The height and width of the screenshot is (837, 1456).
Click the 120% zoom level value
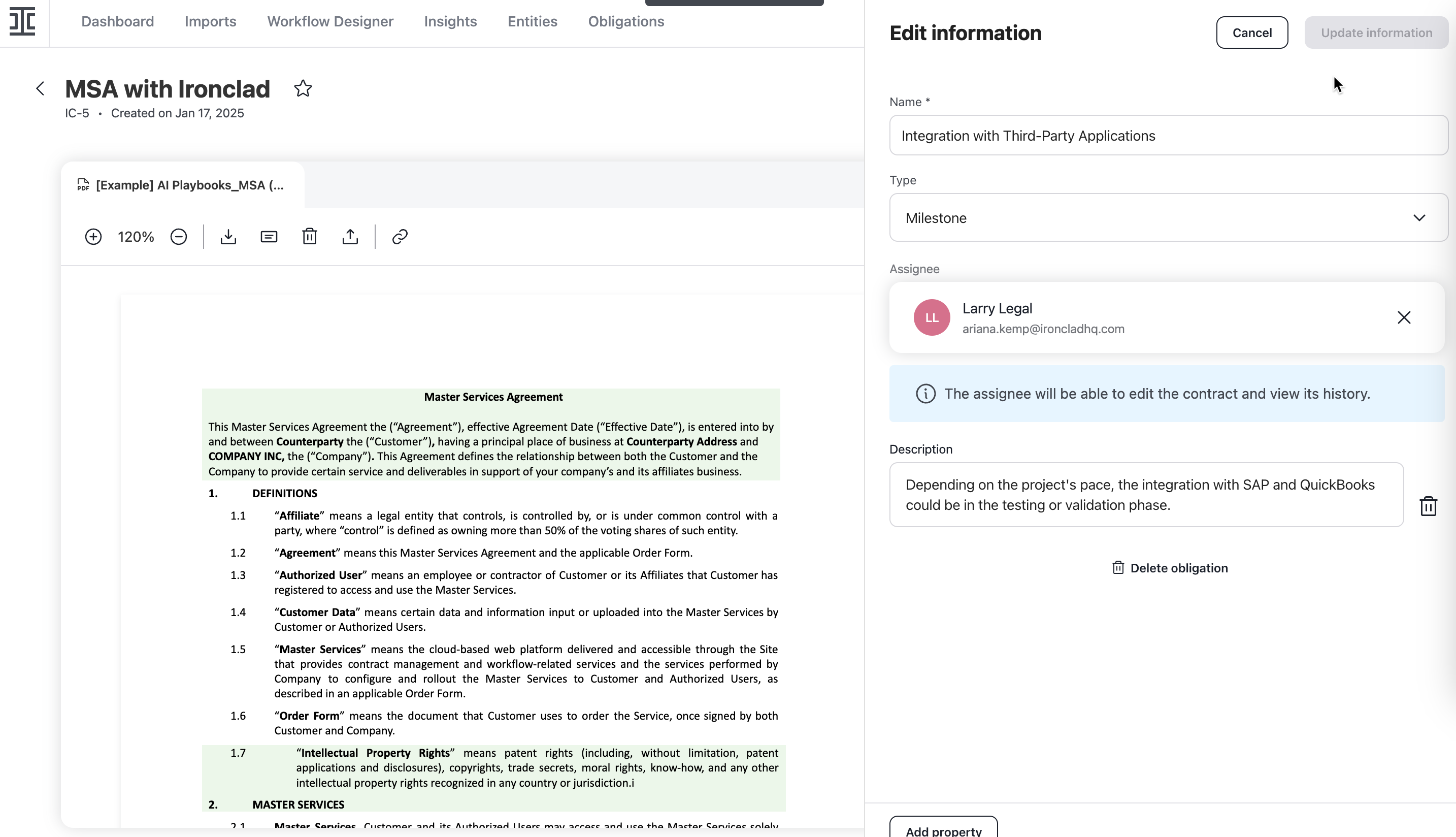pos(136,237)
